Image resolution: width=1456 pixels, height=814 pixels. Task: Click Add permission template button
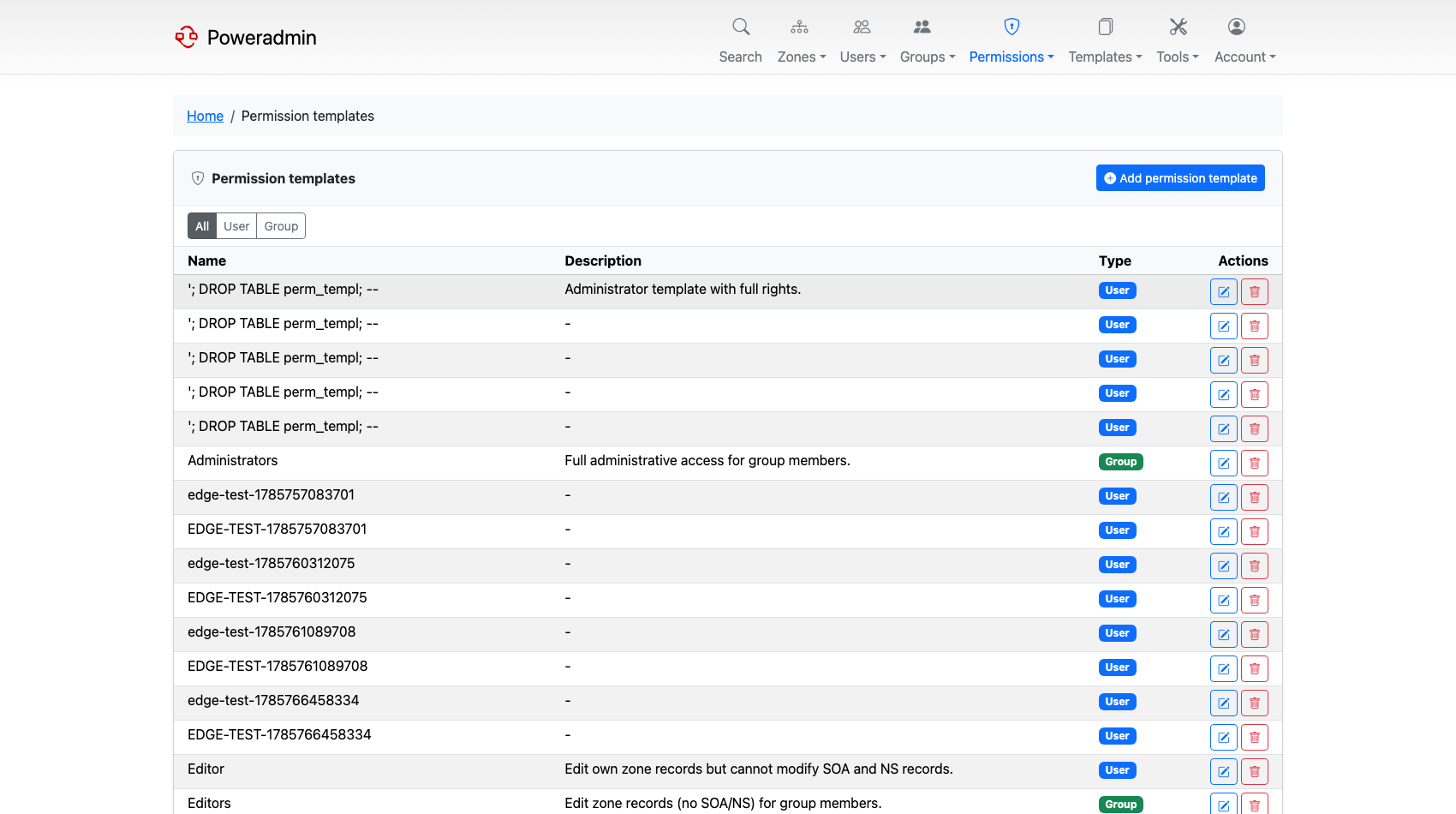pos(1180,178)
